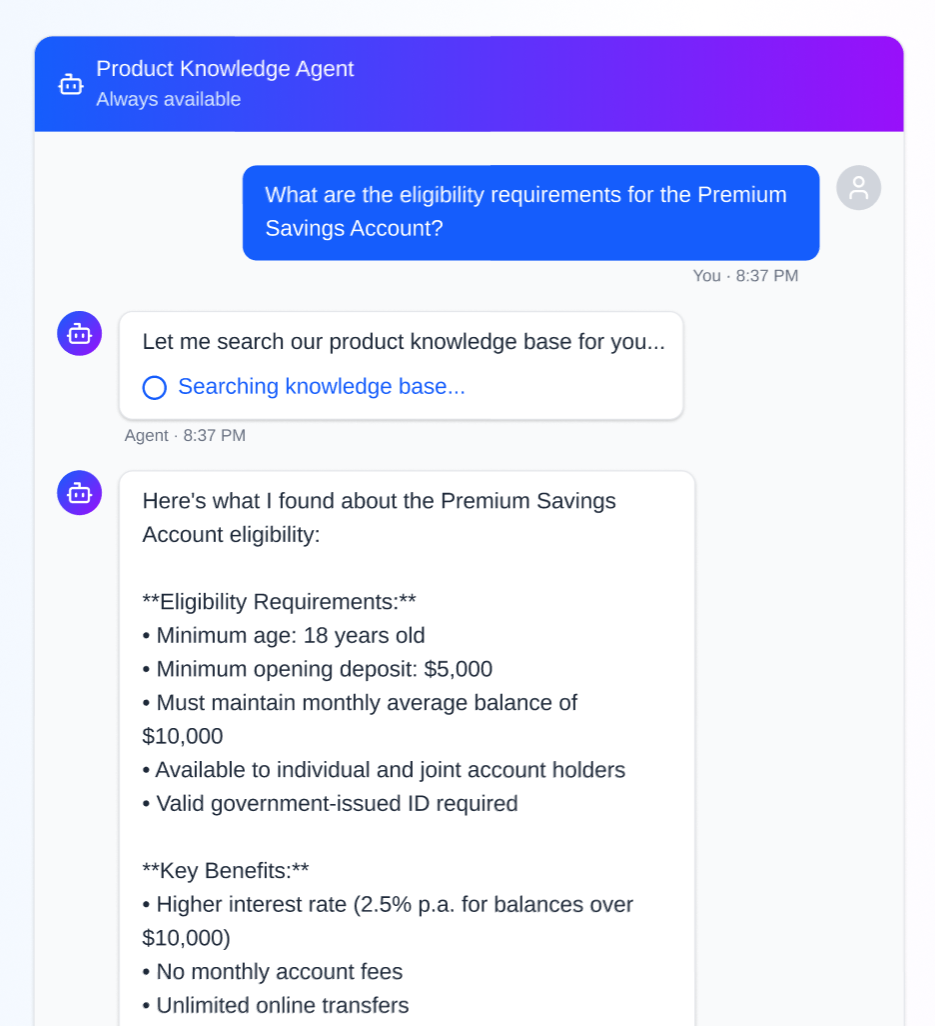Click the "Always available" status text
The height and width of the screenshot is (1026, 935).
(x=168, y=99)
